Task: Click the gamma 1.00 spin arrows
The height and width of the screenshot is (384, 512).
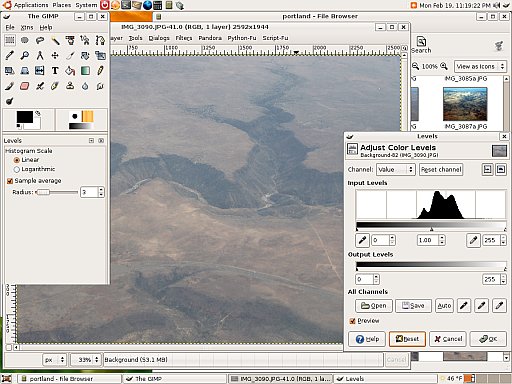Action: pyautogui.click(x=442, y=240)
